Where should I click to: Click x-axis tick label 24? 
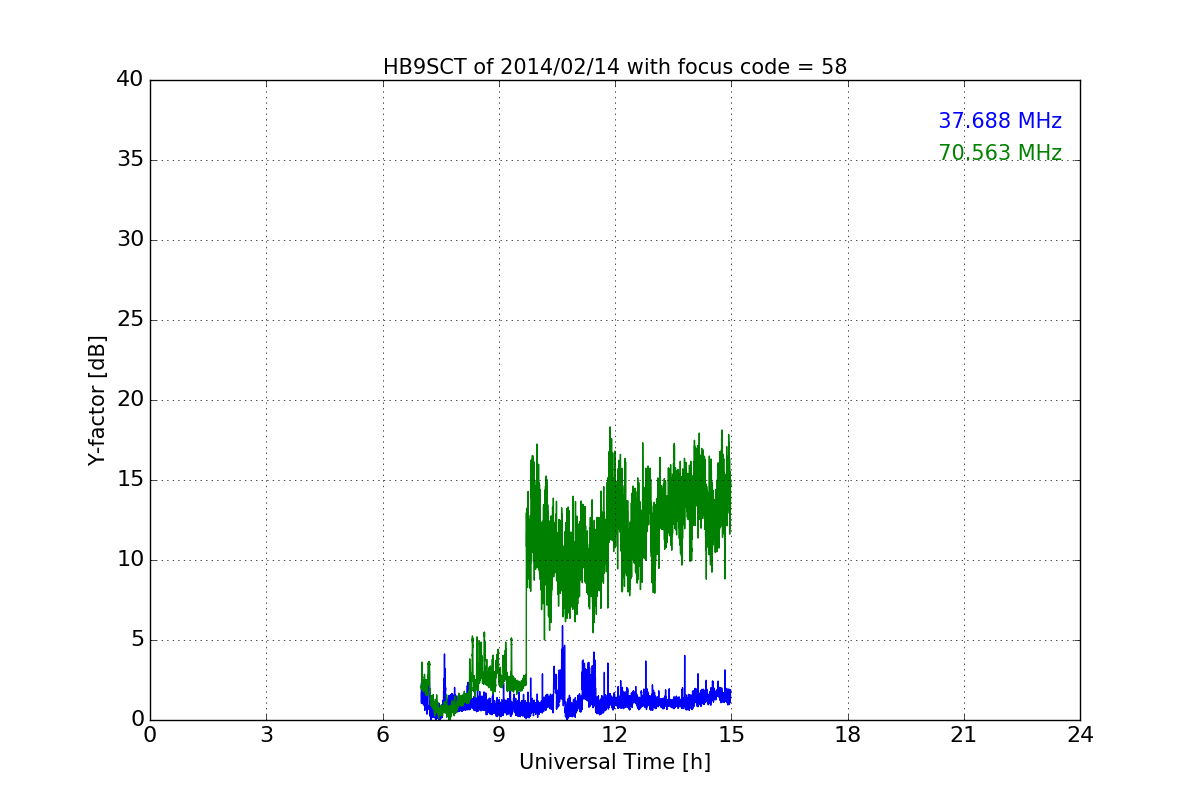click(1080, 735)
